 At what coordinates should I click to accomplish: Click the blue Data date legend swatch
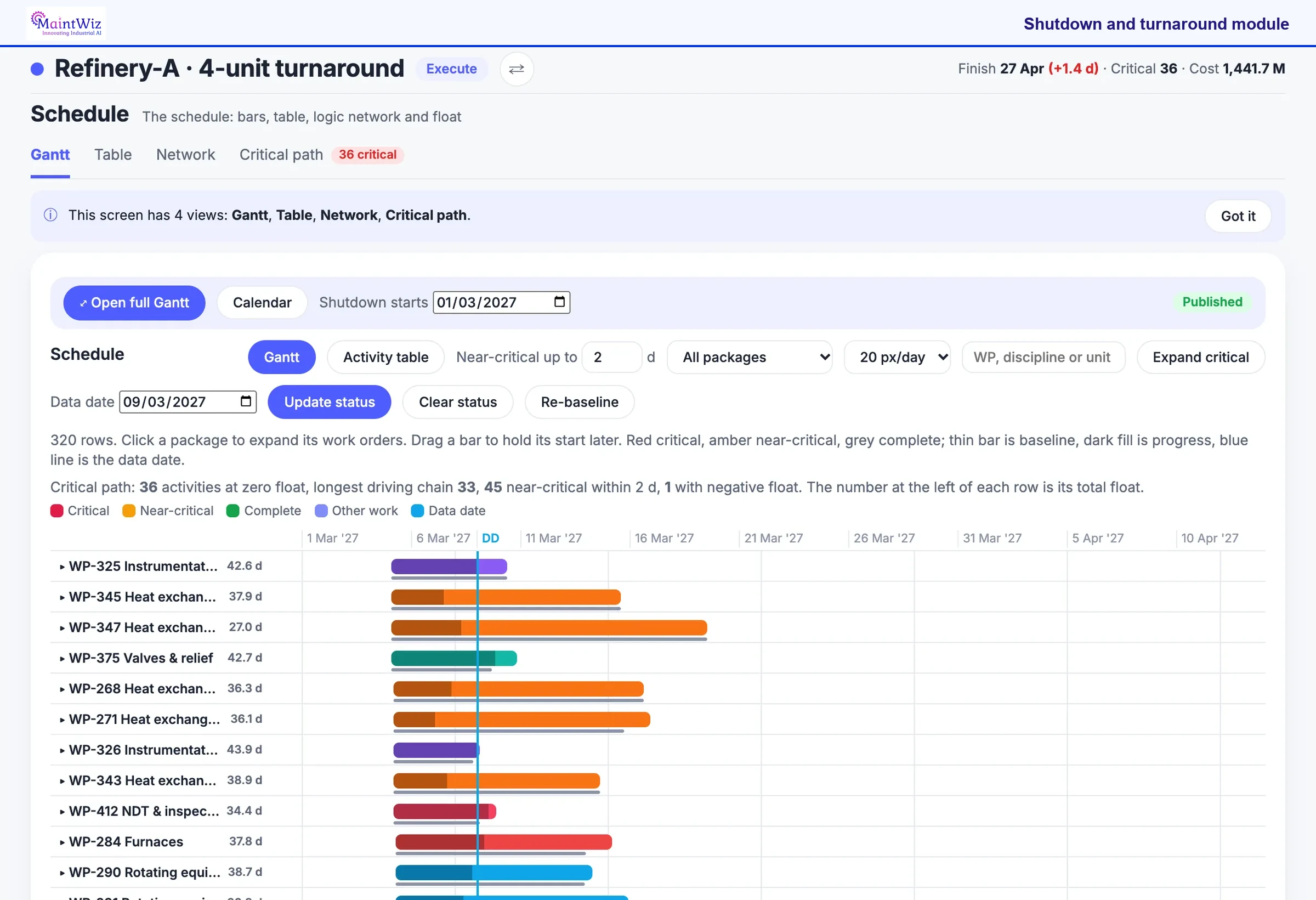tap(417, 511)
